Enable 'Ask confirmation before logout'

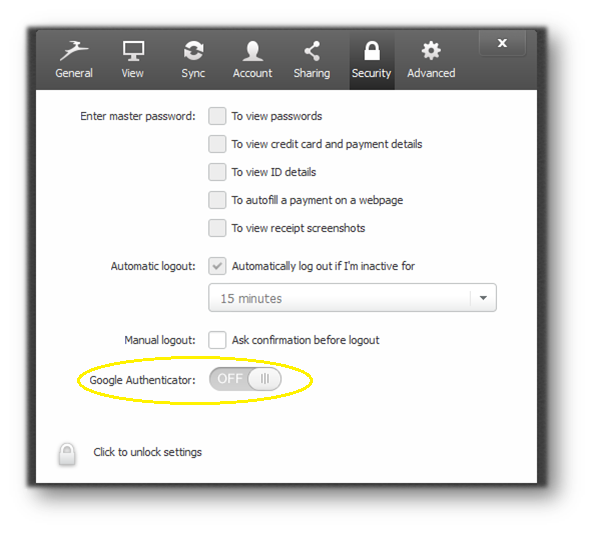pos(217,340)
